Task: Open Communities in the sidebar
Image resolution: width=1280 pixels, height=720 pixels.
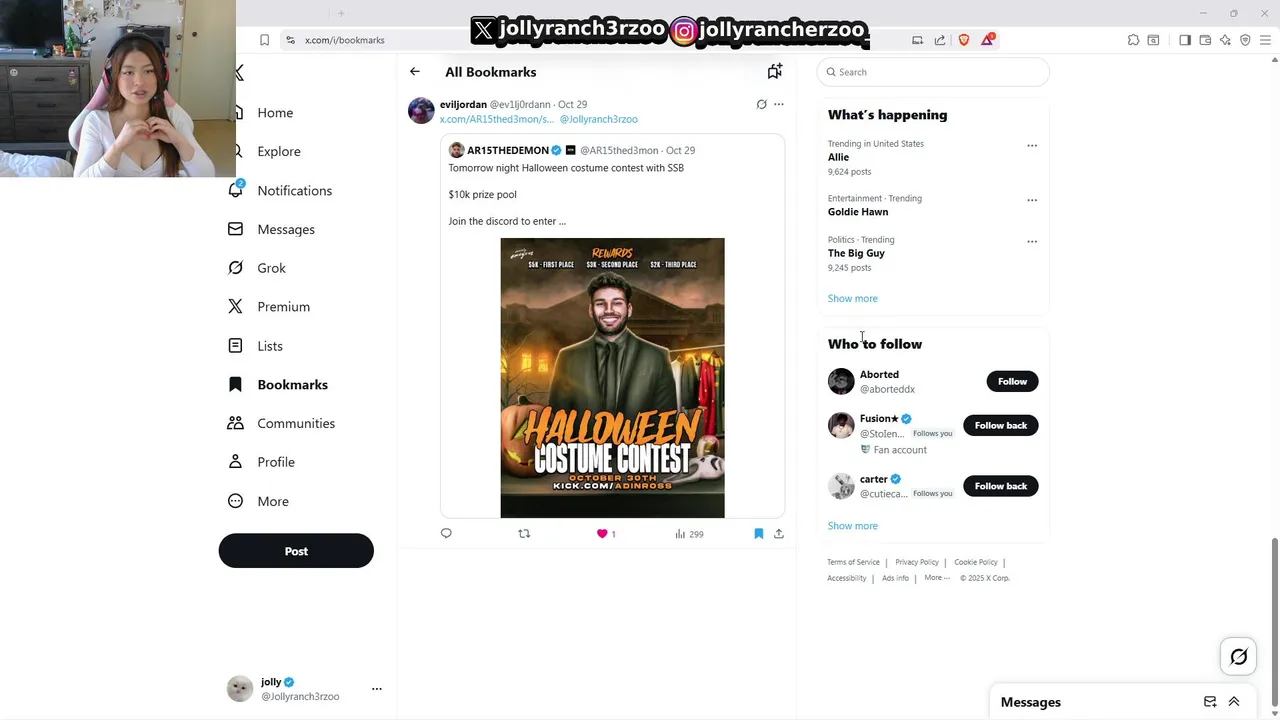Action: pos(296,424)
